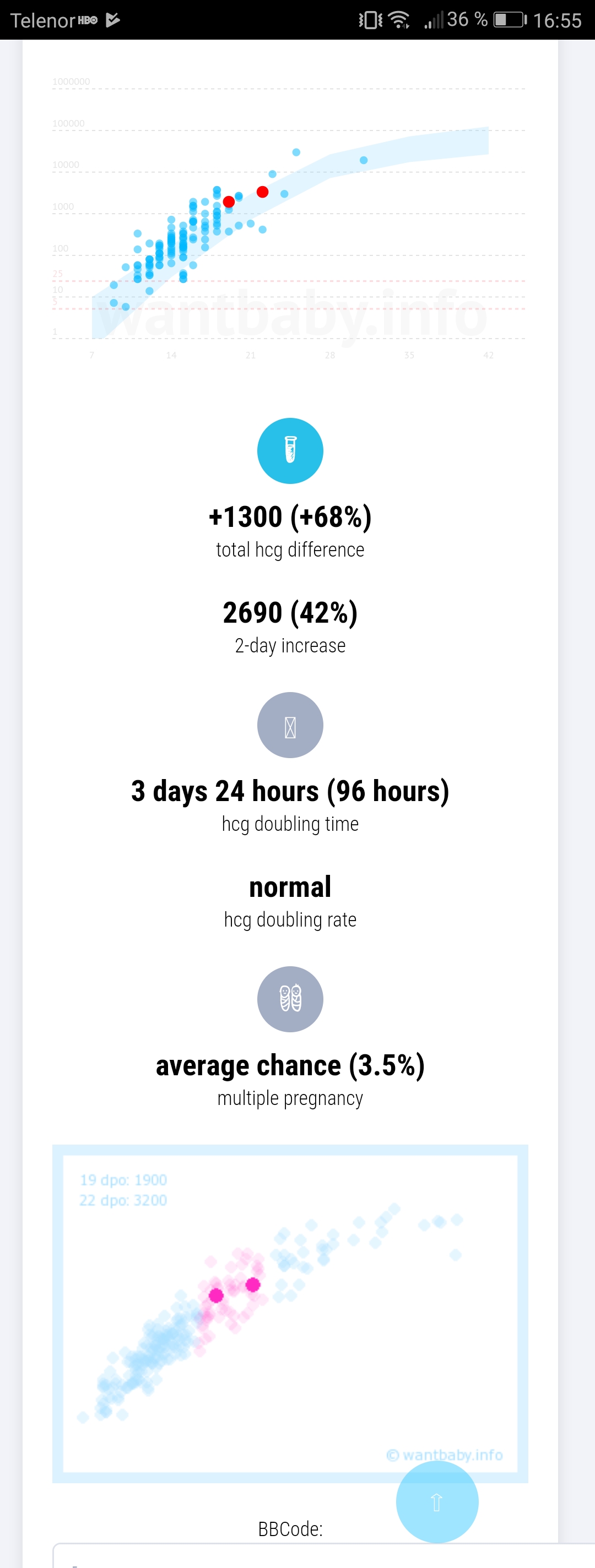The width and height of the screenshot is (595, 1568).
Task: Tap the "+1300 (+68%)" hcg difference value
Action: point(290,517)
